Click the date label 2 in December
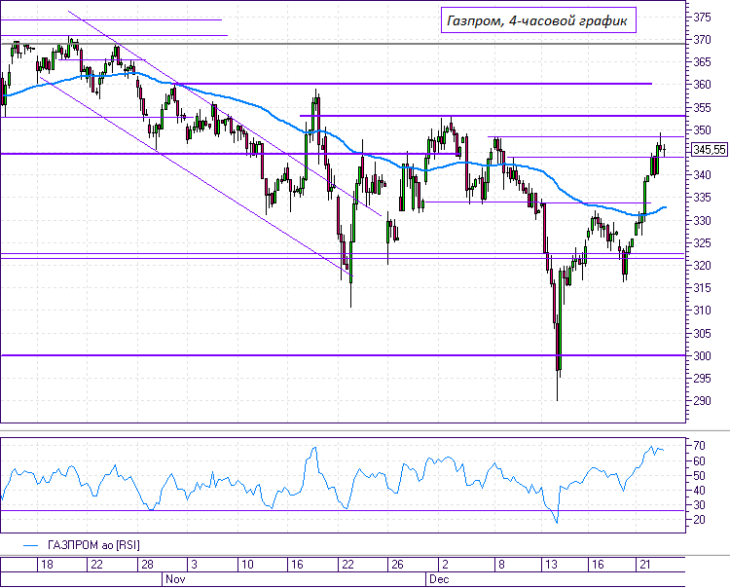 445,565
